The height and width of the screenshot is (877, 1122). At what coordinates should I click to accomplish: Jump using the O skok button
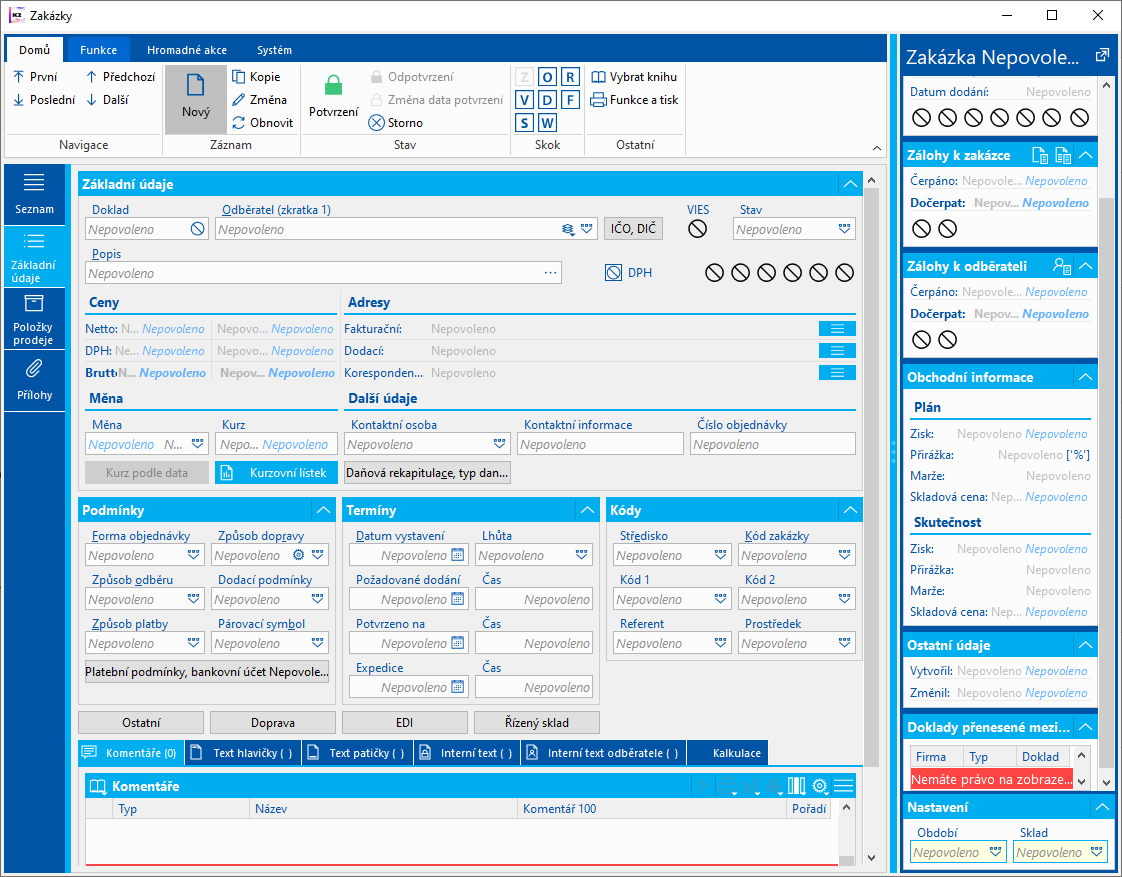[547, 77]
